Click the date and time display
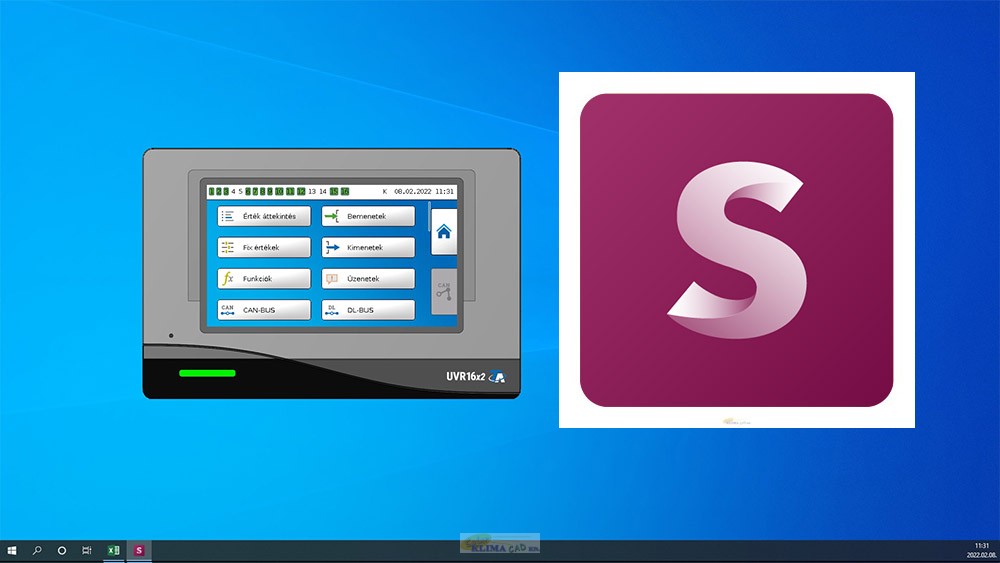The width and height of the screenshot is (1000, 563). pyautogui.click(x=423, y=191)
